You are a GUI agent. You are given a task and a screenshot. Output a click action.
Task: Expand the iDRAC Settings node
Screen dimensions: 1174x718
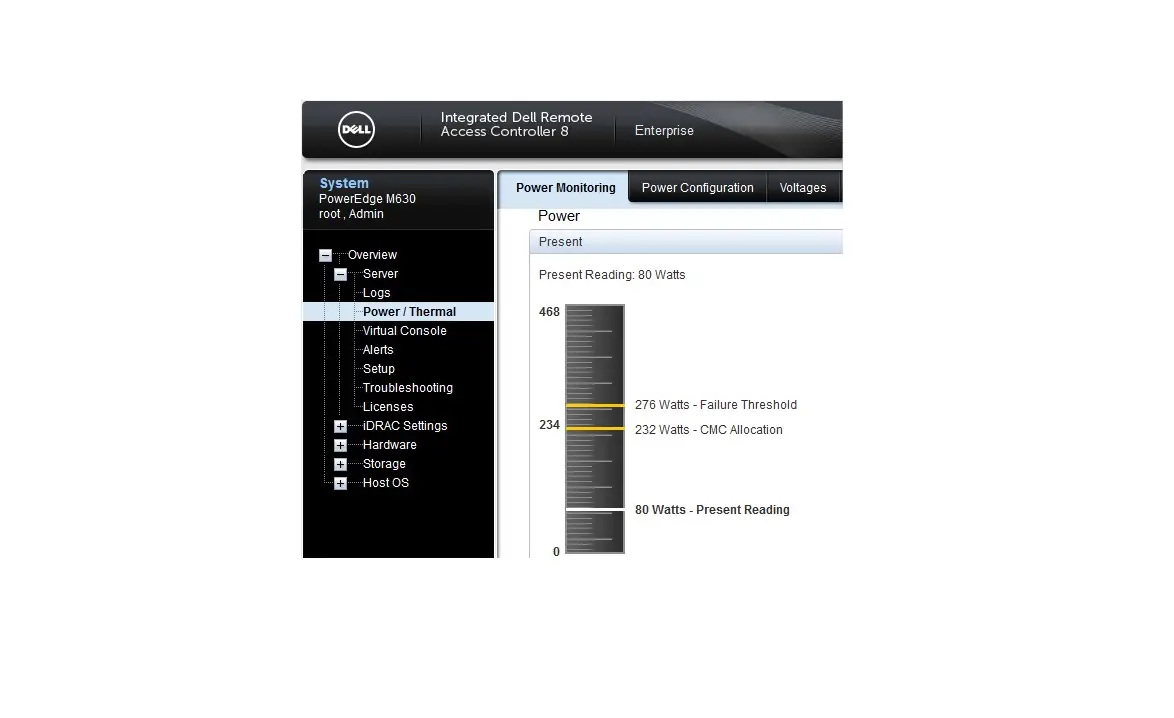click(340, 425)
